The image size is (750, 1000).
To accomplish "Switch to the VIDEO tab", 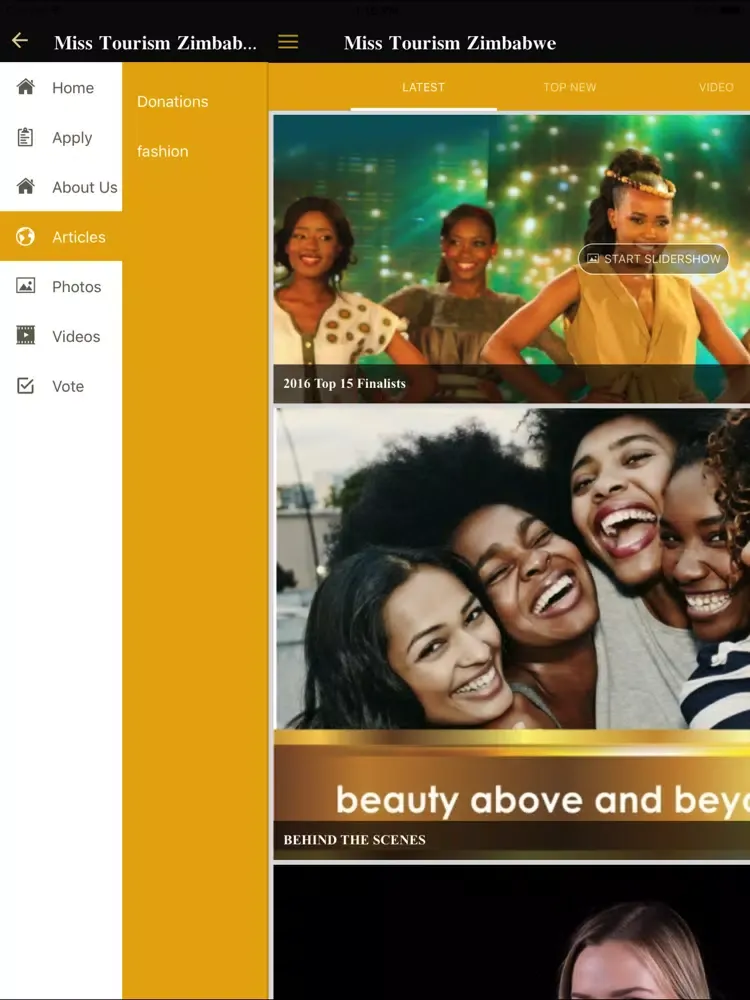I will click(x=716, y=87).
